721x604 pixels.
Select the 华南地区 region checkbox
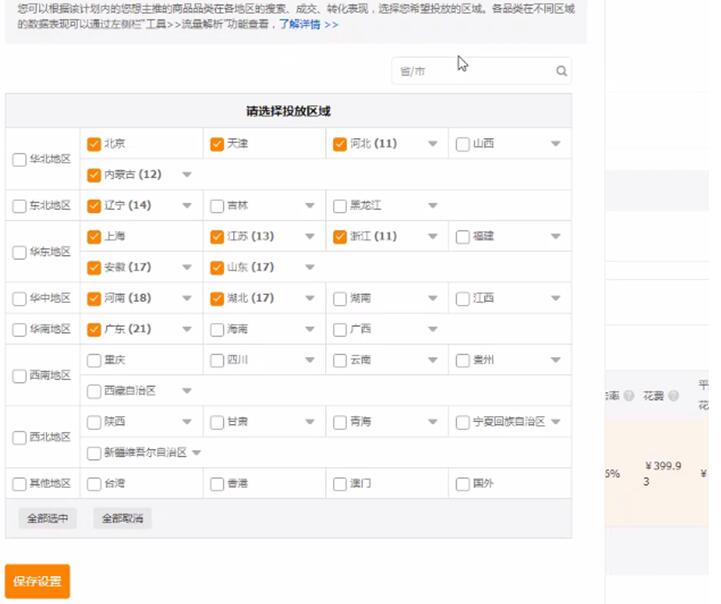click(x=19, y=330)
